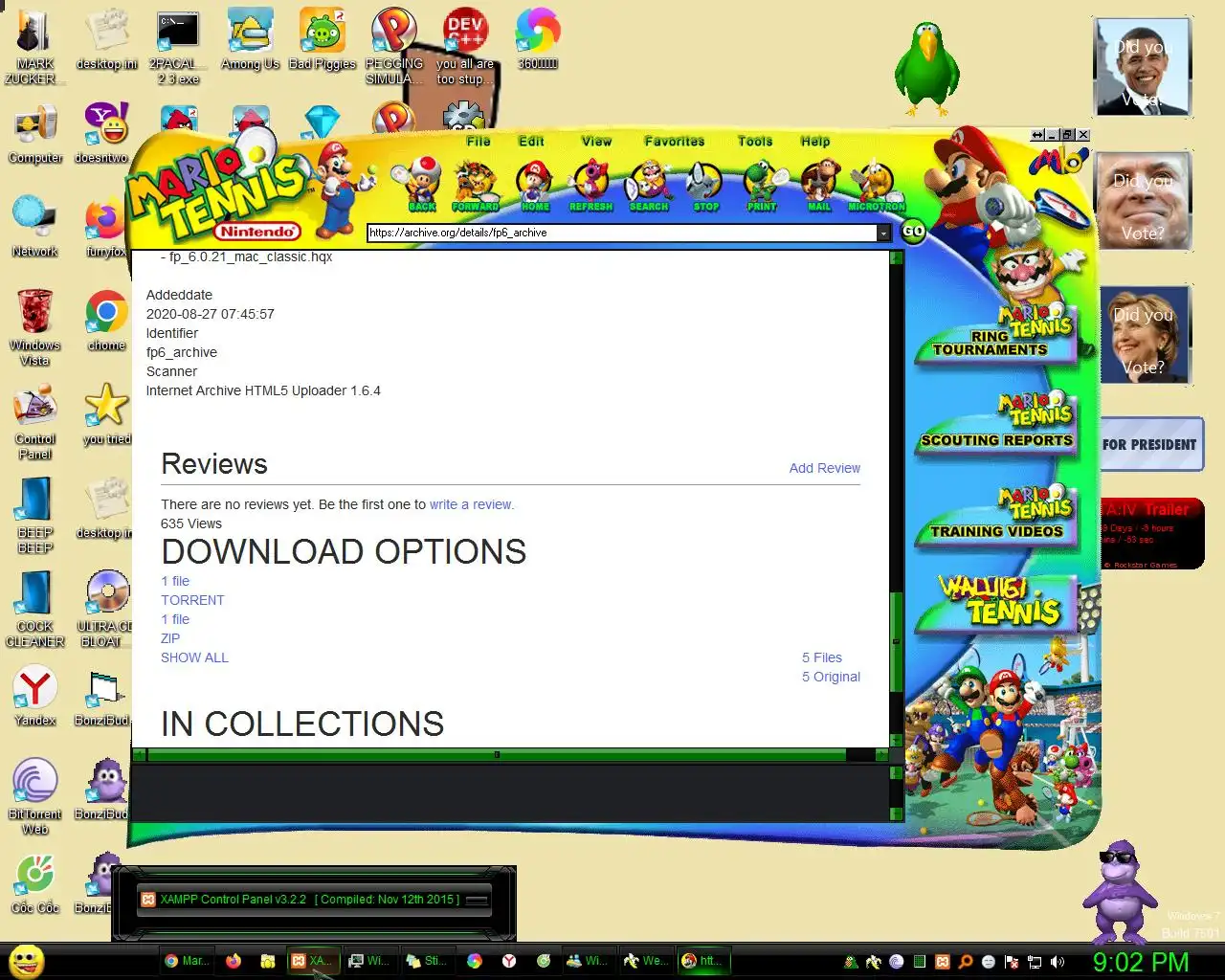This screenshot has width=1225, height=980.
Task: Switch to XA... XAMPP taskbar button
Action: coord(311,961)
